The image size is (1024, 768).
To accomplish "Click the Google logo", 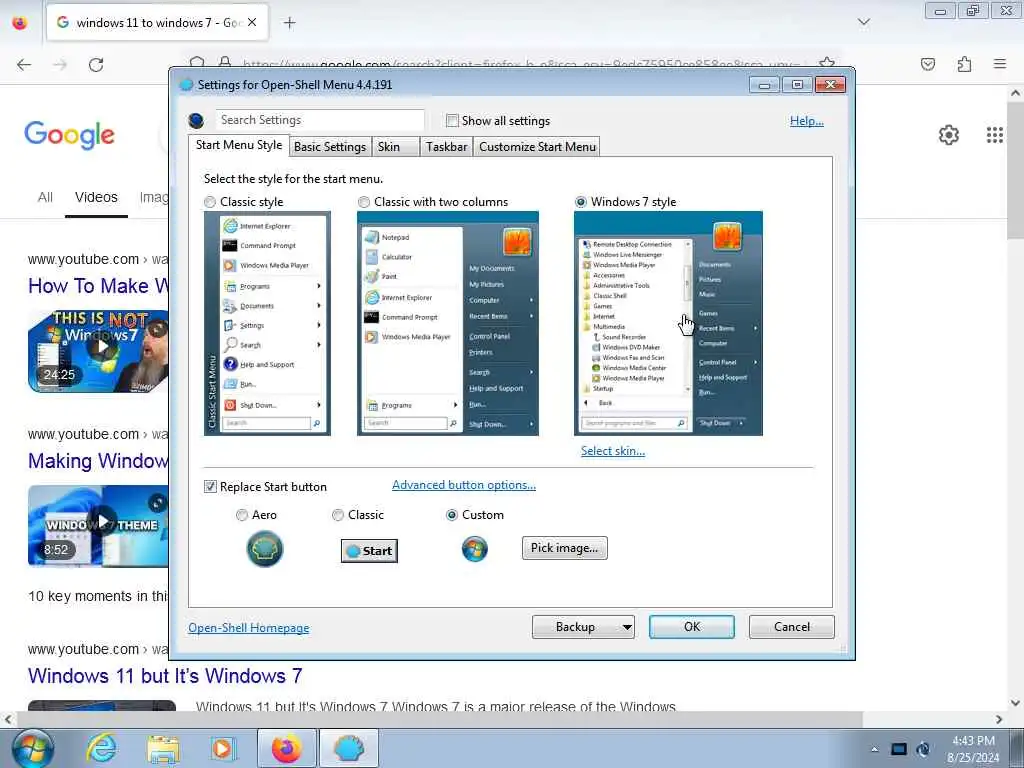I will pyautogui.click(x=69, y=135).
